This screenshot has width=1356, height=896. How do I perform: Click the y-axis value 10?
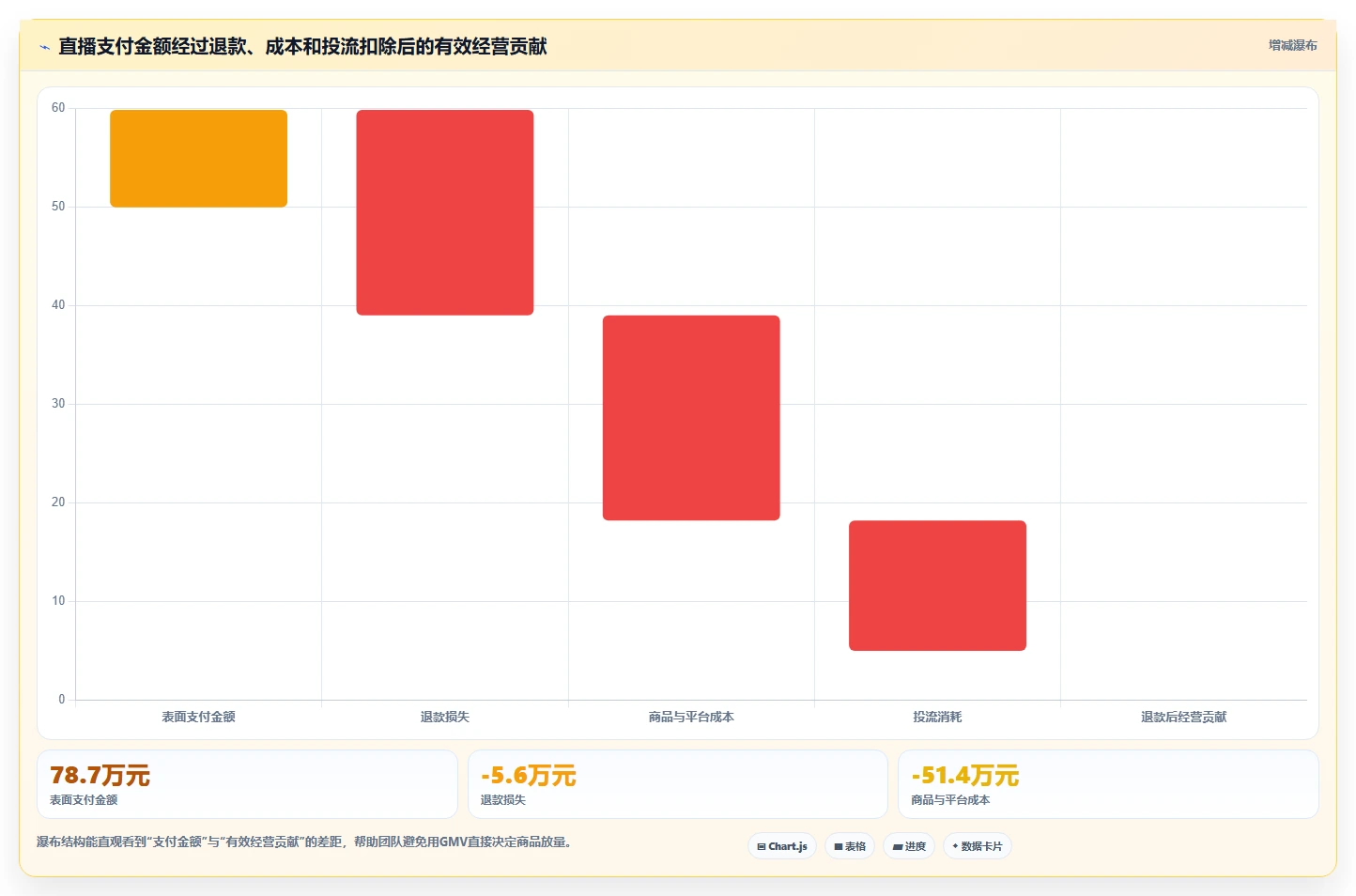point(58,601)
